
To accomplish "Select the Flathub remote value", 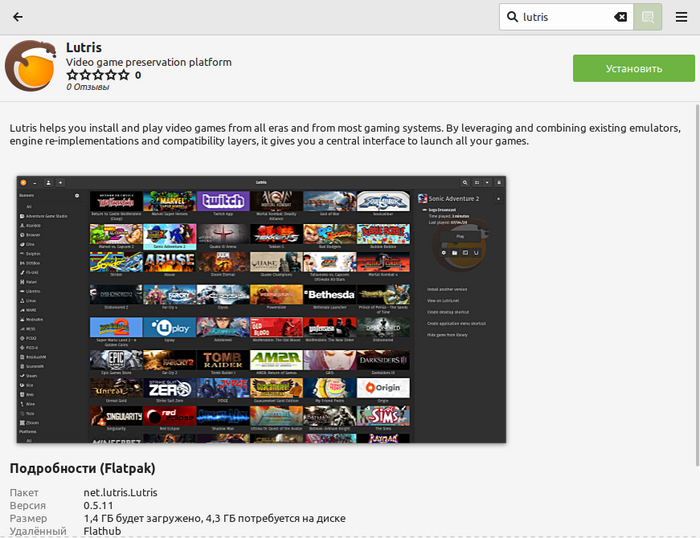I will tap(102, 531).
